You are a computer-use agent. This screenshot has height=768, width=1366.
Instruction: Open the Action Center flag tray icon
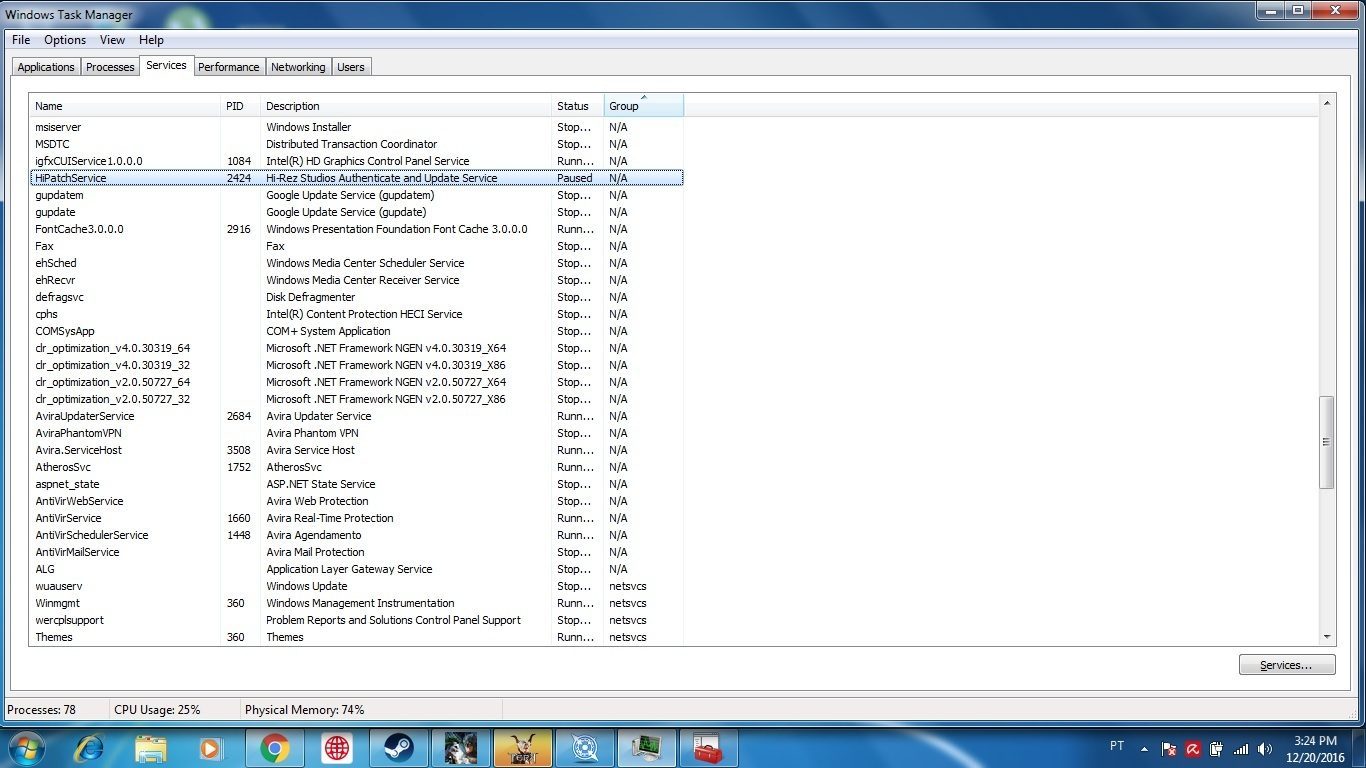click(x=1169, y=748)
